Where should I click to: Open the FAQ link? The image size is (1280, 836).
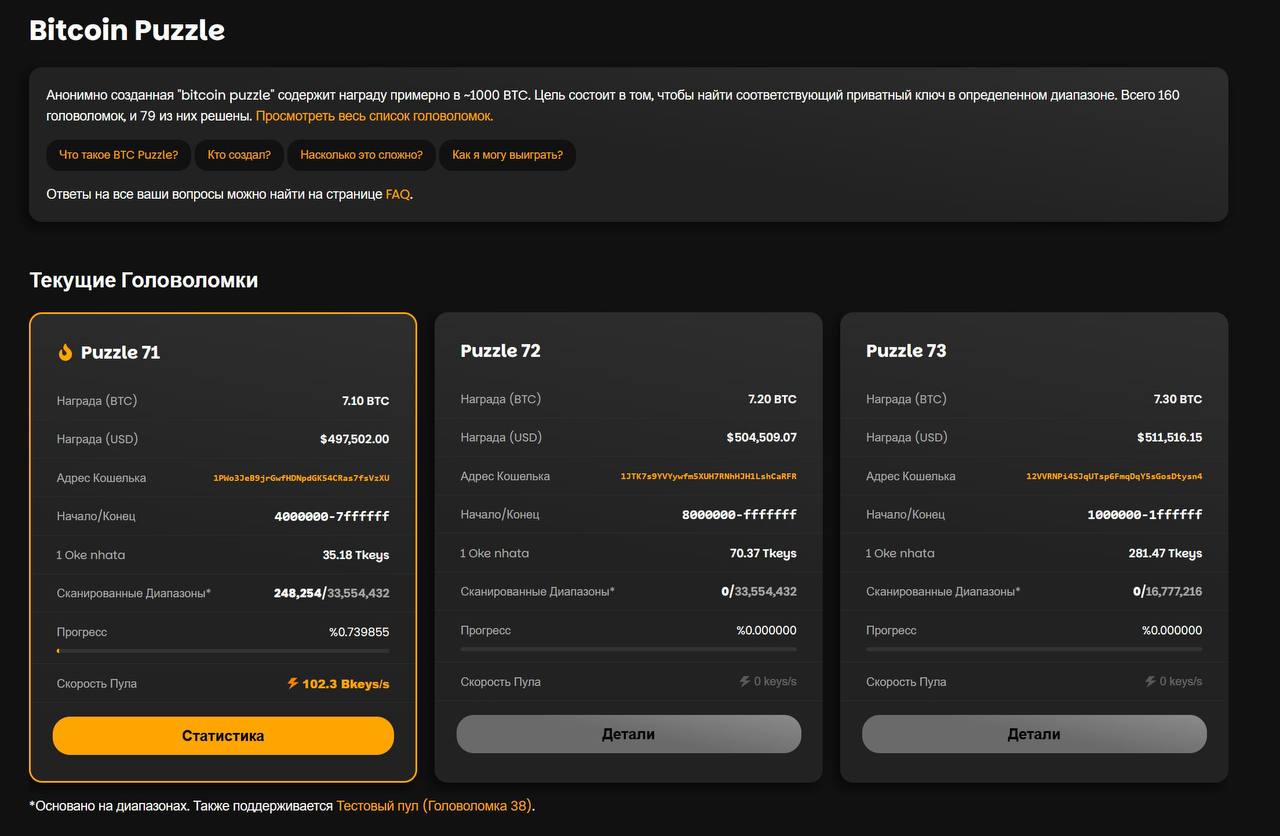398,194
